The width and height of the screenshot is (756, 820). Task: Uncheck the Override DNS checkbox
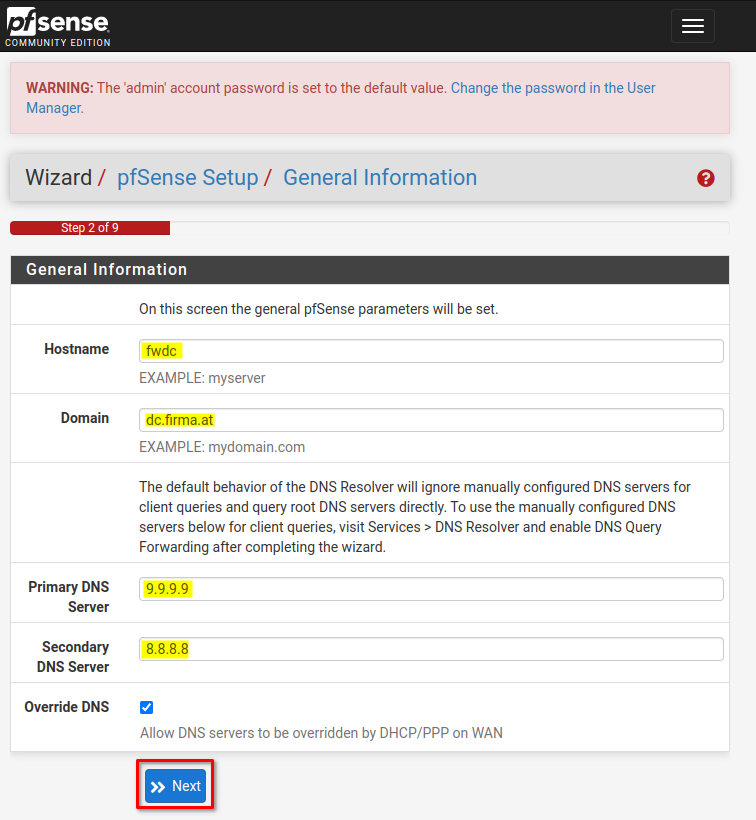[147, 708]
